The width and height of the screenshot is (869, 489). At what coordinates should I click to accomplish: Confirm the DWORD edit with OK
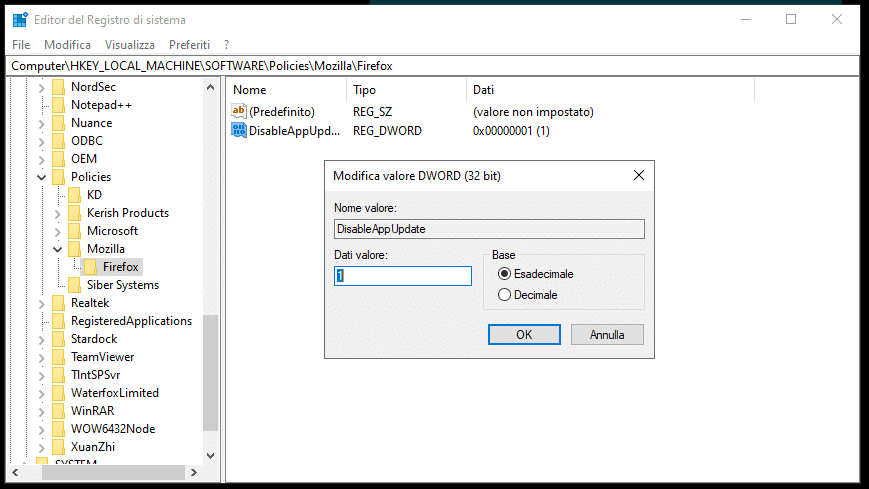point(524,334)
